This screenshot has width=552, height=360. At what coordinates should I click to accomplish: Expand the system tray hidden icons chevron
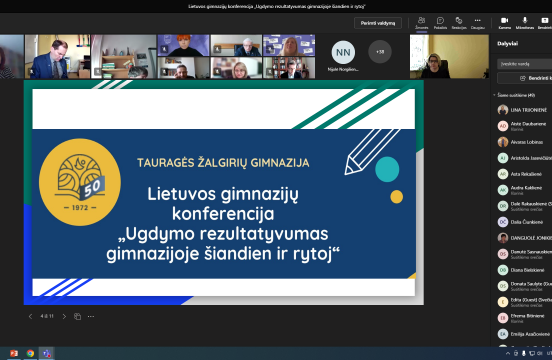pos(508,353)
